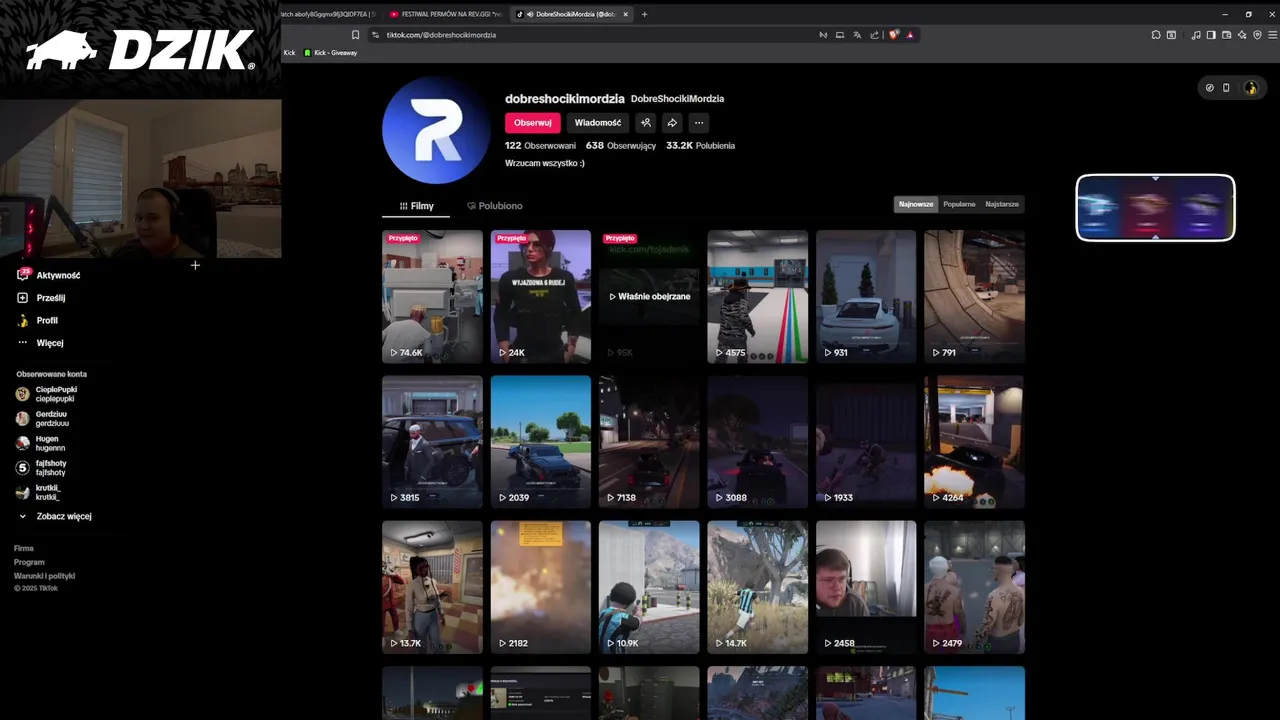Open video with 791 views
The image size is (1280, 720).
click(975, 296)
